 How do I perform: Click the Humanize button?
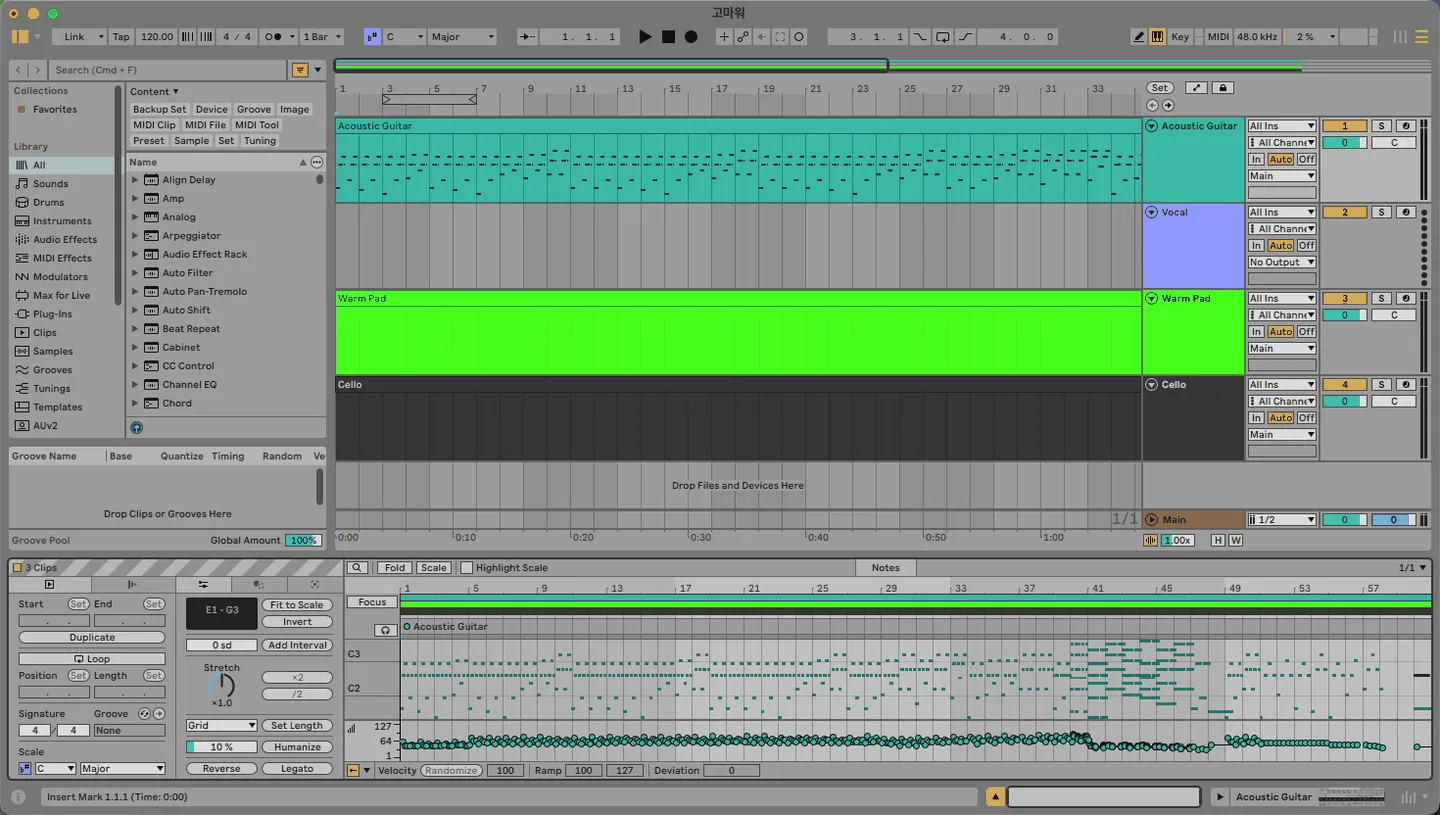pos(297,747)
